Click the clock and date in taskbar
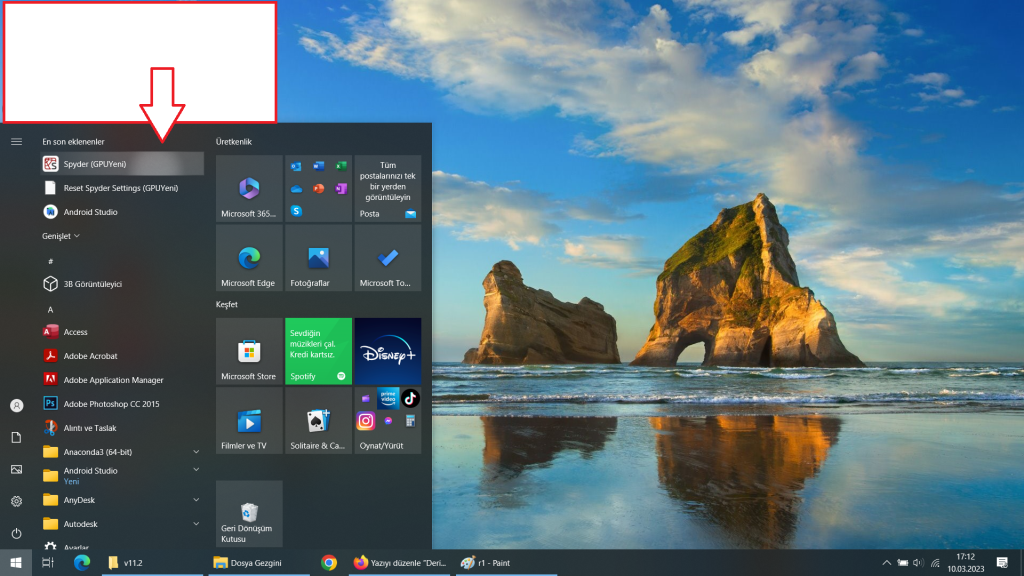The height and width of the screenshot is (576, 1024). pyautogui.click(x=965, y=563)
